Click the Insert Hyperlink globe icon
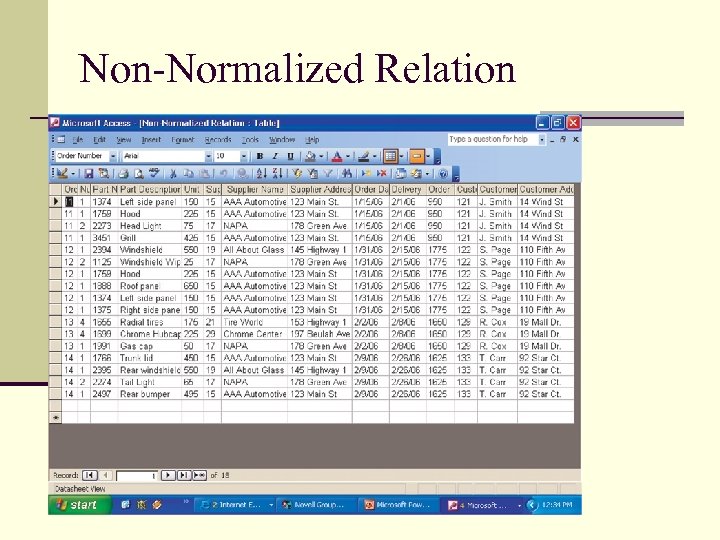Viewport: 720px width, 540px height. click(242, 174)
